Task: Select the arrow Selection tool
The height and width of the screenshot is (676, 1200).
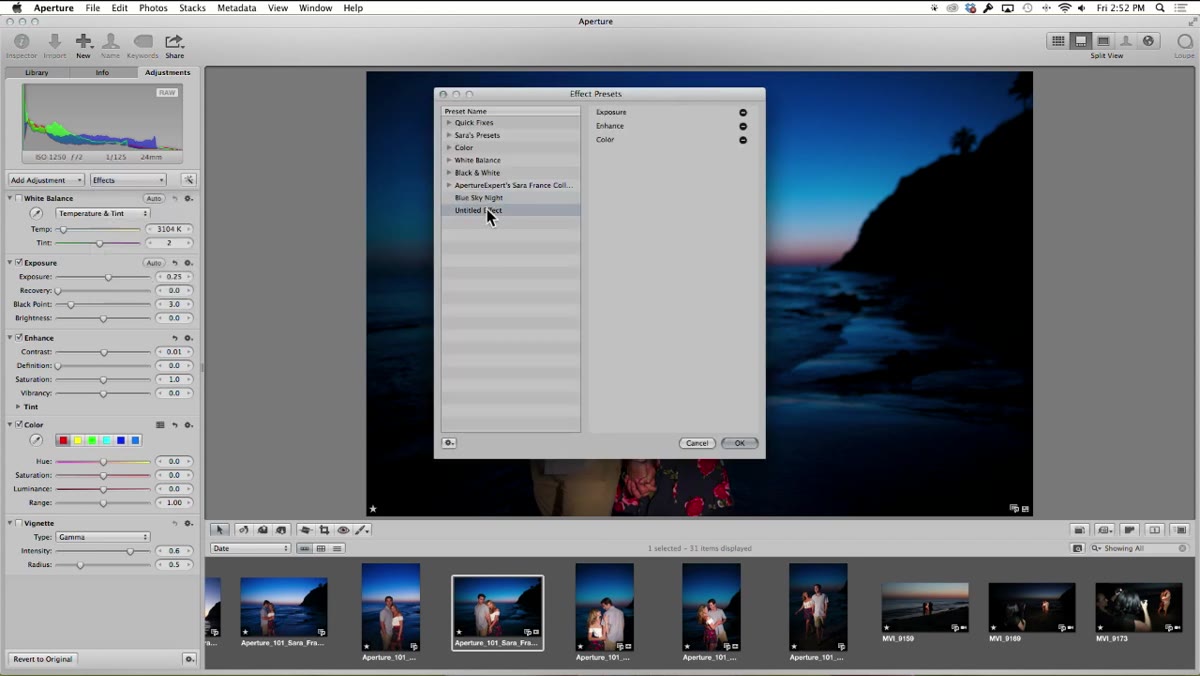Action: pos(220,530)
